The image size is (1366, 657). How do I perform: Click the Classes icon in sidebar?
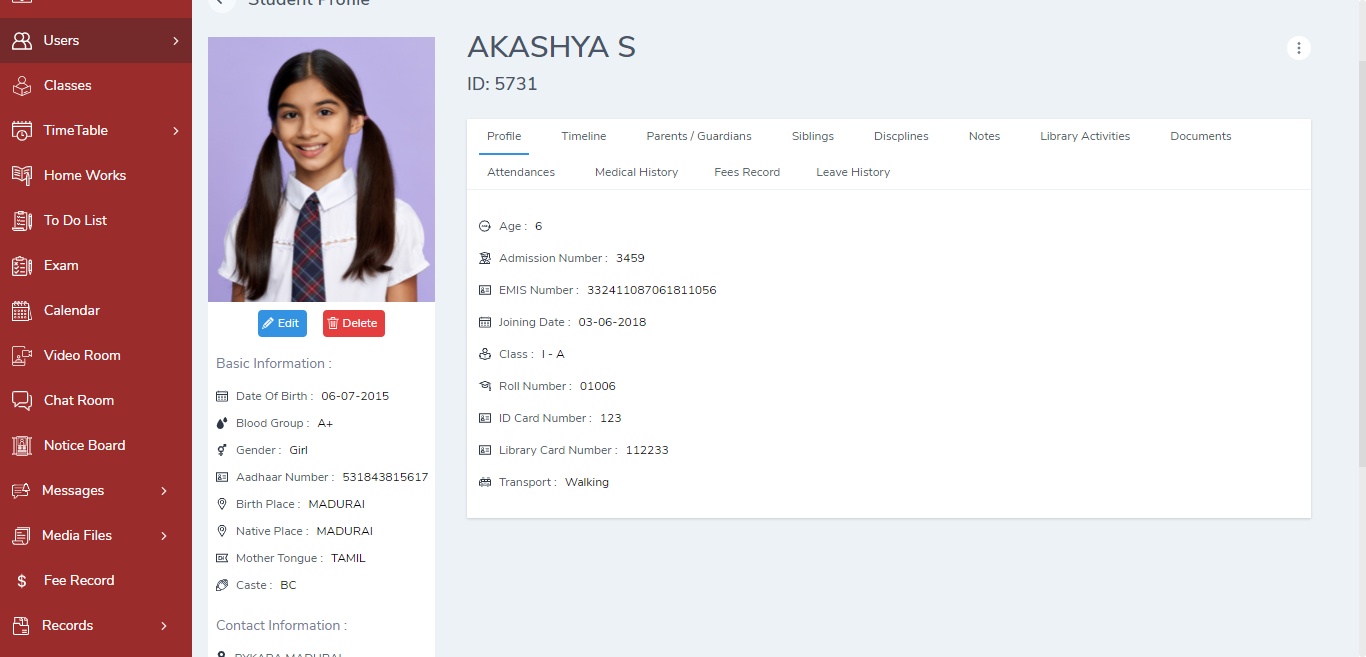22,86
